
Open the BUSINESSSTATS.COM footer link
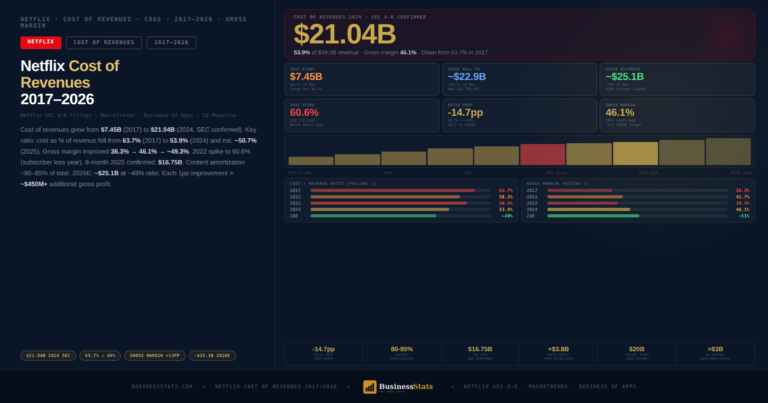(162, 386)
